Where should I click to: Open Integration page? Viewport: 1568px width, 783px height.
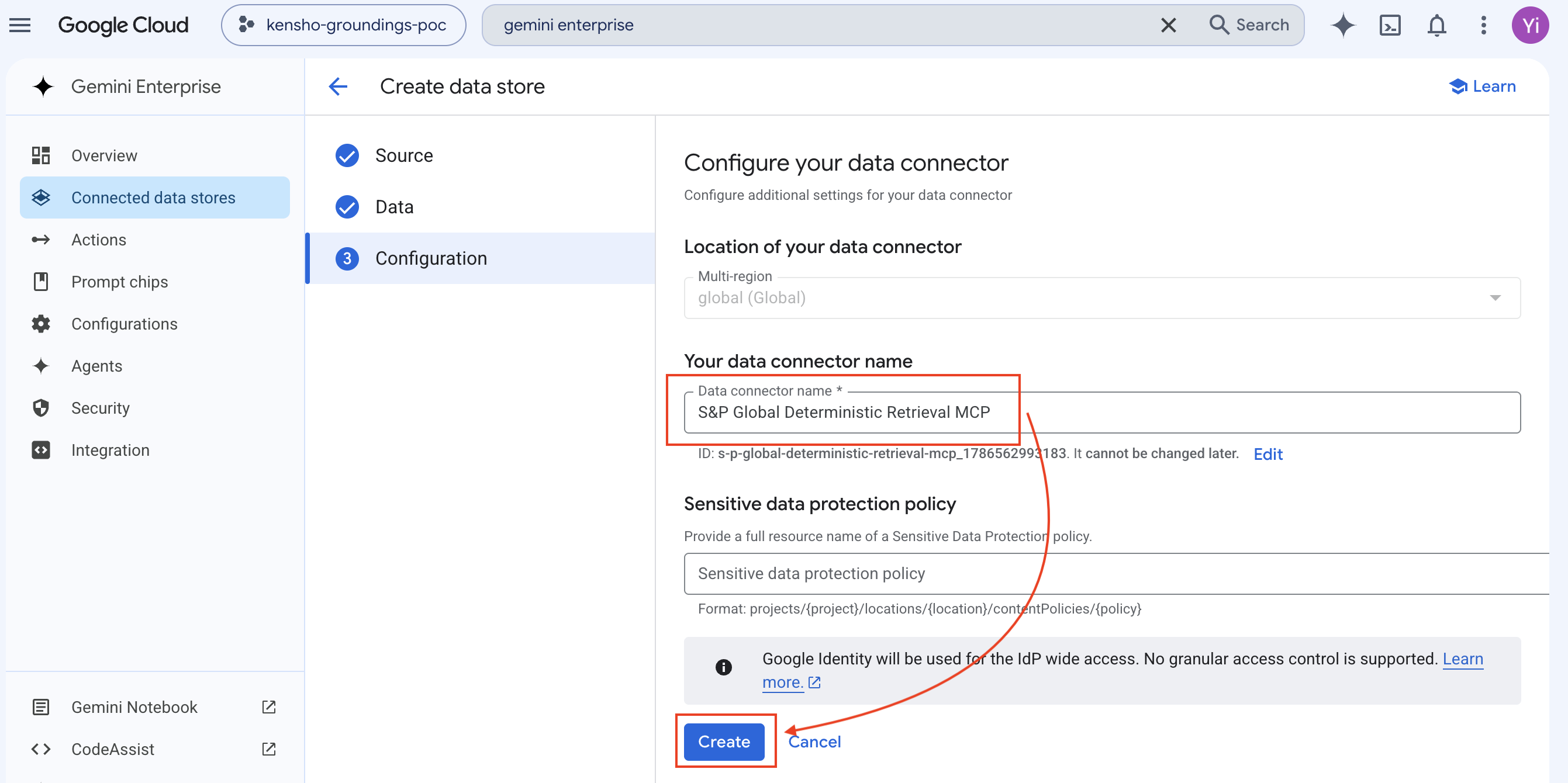[x=154, y=449]
